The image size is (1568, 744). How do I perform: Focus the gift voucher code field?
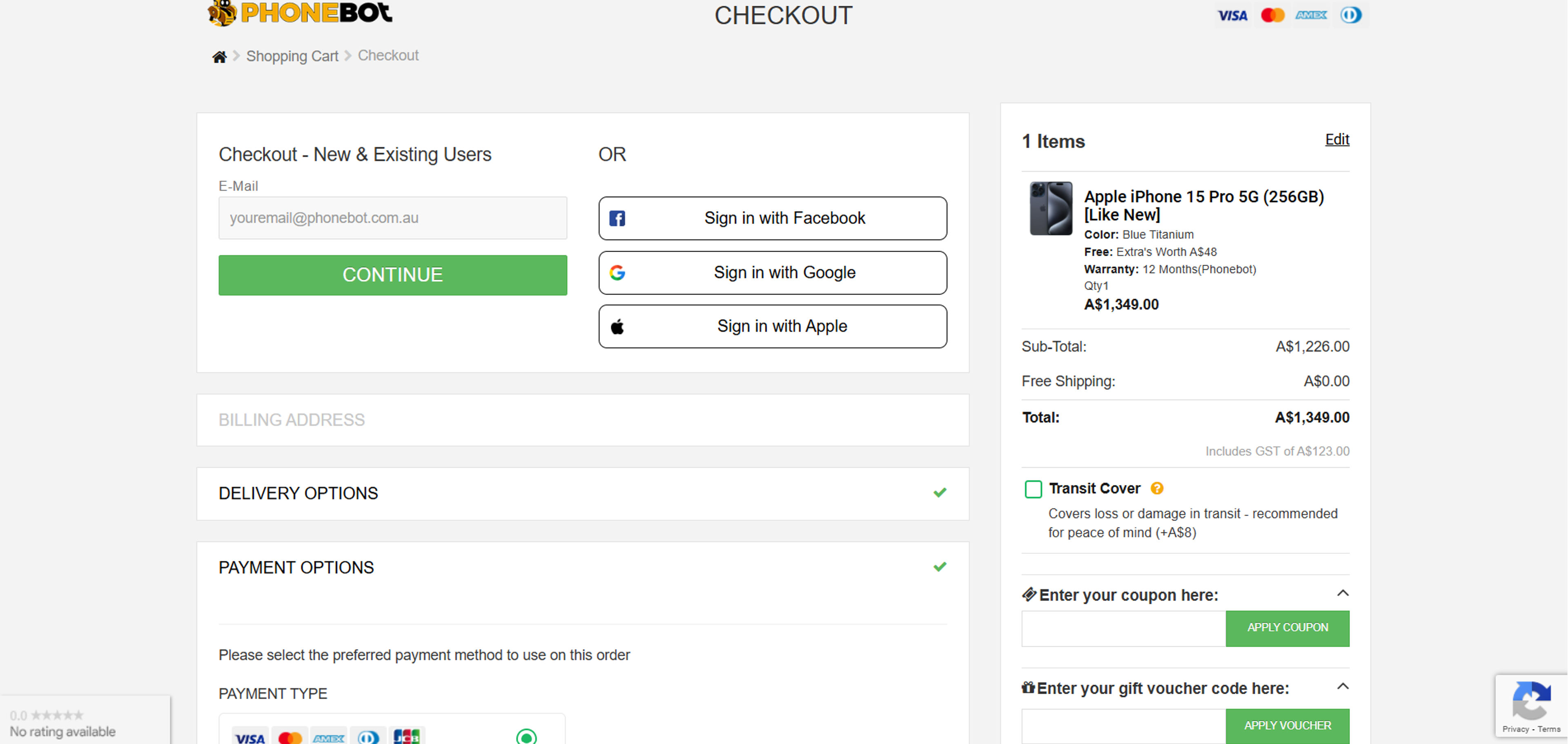[1123, 726]
